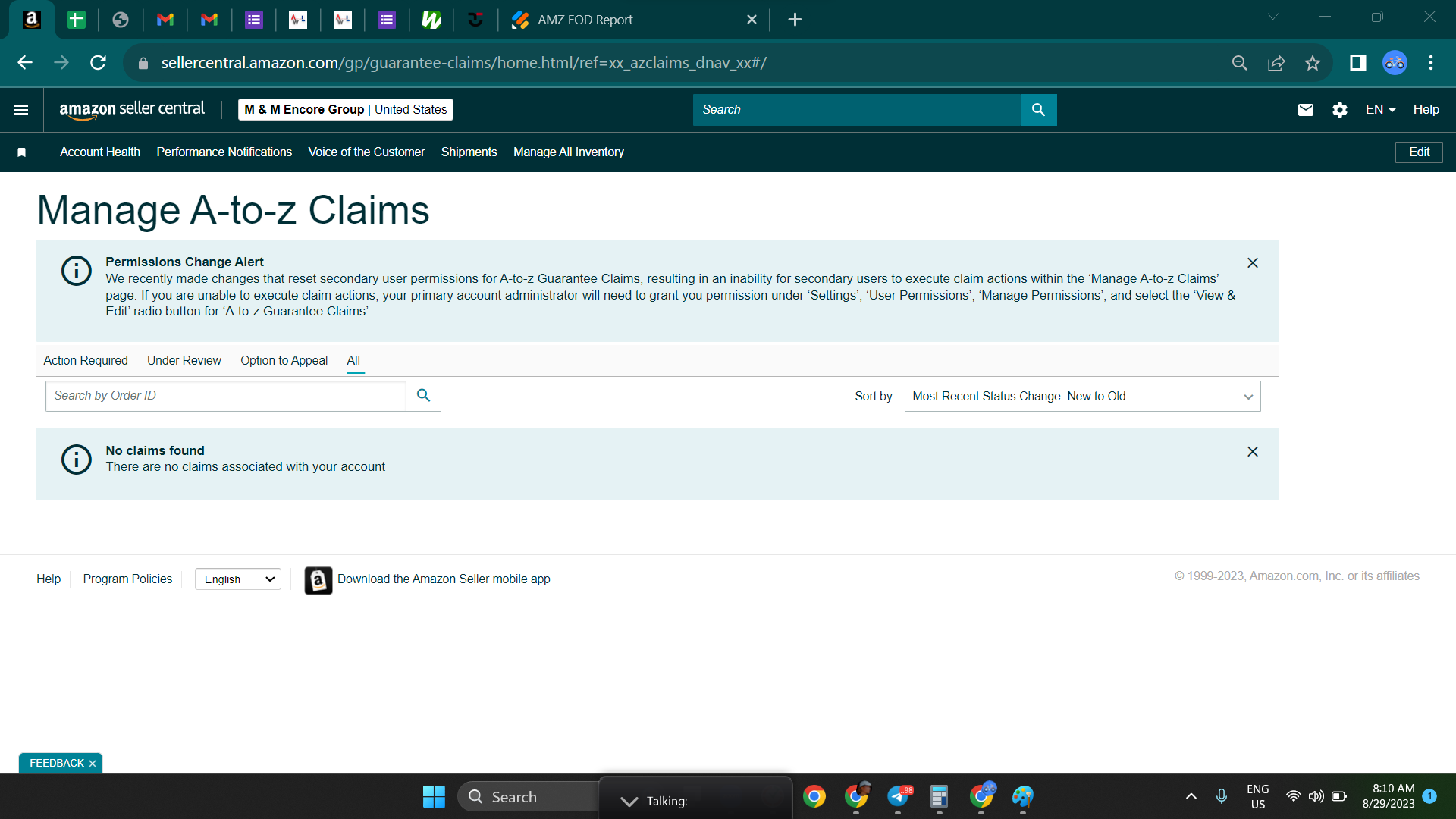Expand the EN language dropdown
1456x819 pixels.
[1380, 110]
